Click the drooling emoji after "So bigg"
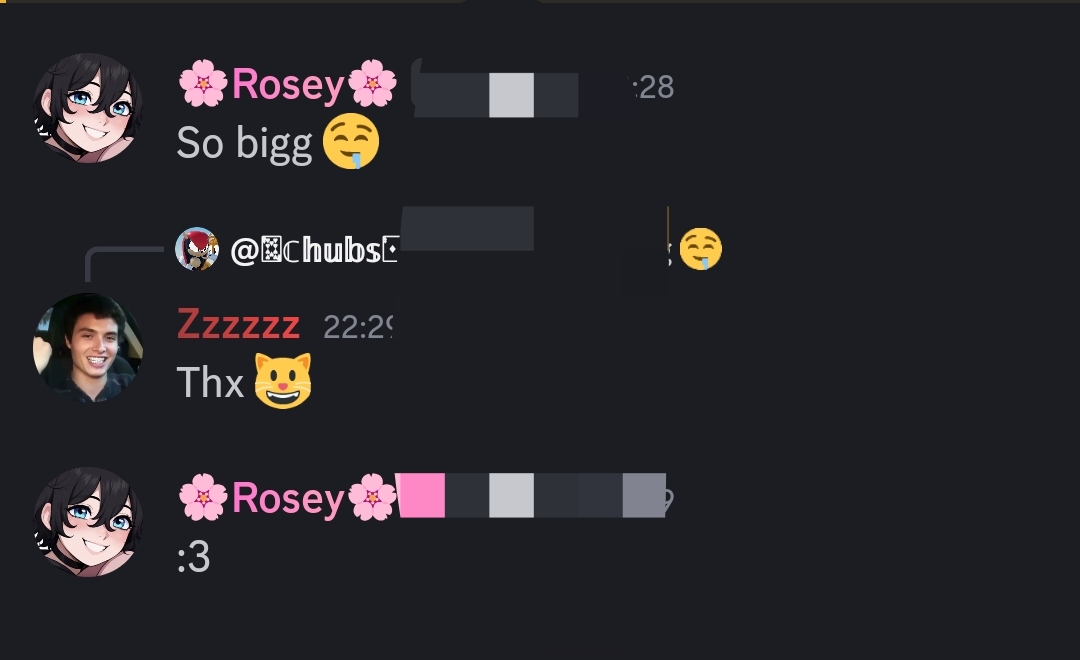The width and height of the screenshot is (1080, 660). point(351,141)
